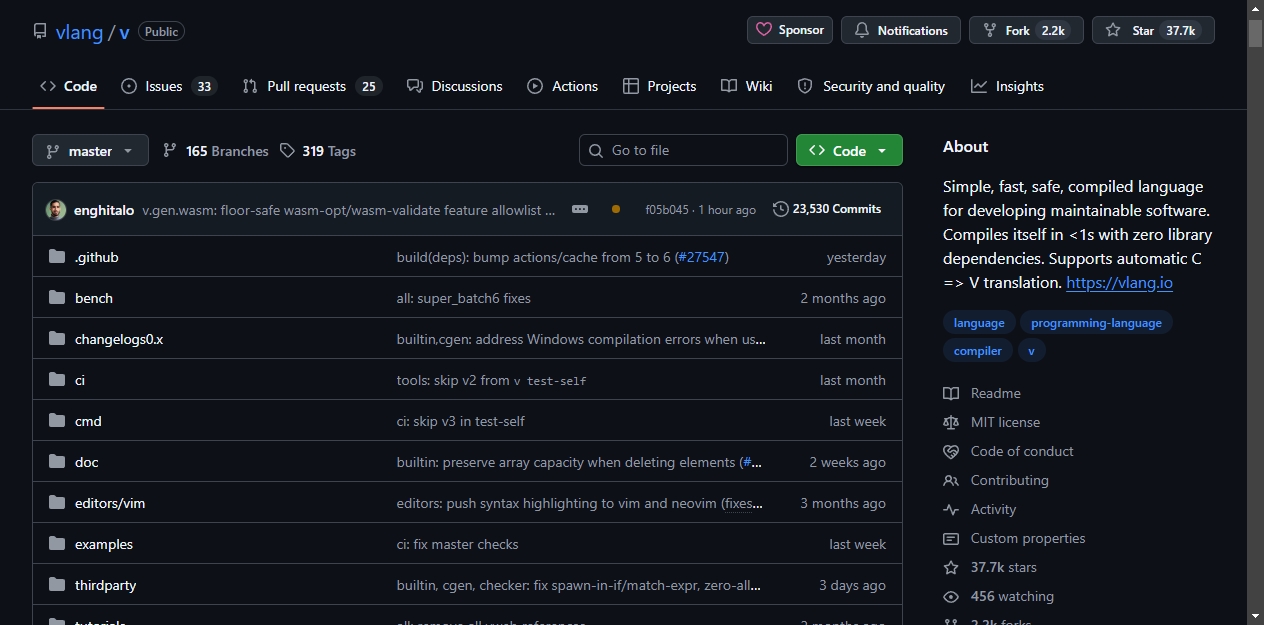Click commit message 'ci: fix master checks'
Image resolution: width=1264 pixels, height=625 pixels.
pos(458,544)
